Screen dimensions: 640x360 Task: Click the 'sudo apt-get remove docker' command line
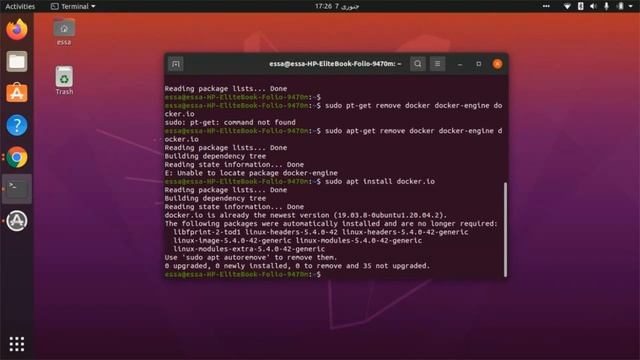[x=333, y=135]
